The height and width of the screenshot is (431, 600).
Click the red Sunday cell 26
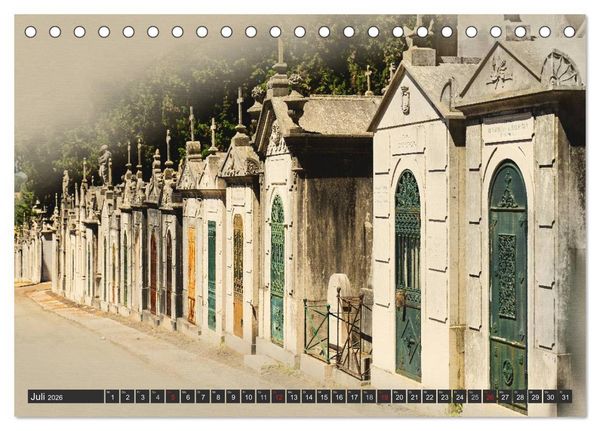490,397
